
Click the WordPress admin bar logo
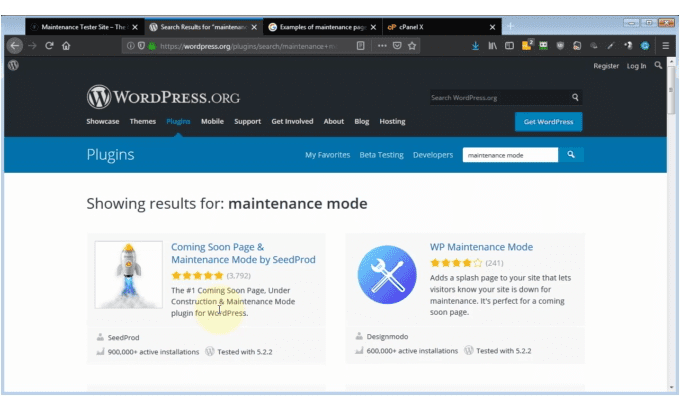click(13, 65)
